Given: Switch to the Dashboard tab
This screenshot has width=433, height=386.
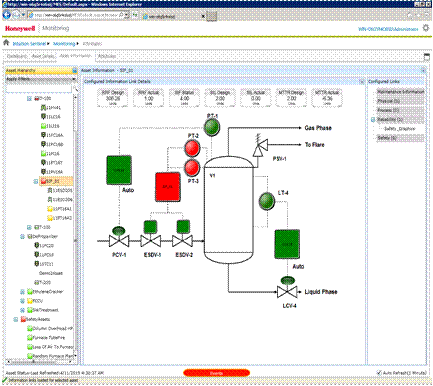Looking at the screenshot, I should (x=17, y=56).
